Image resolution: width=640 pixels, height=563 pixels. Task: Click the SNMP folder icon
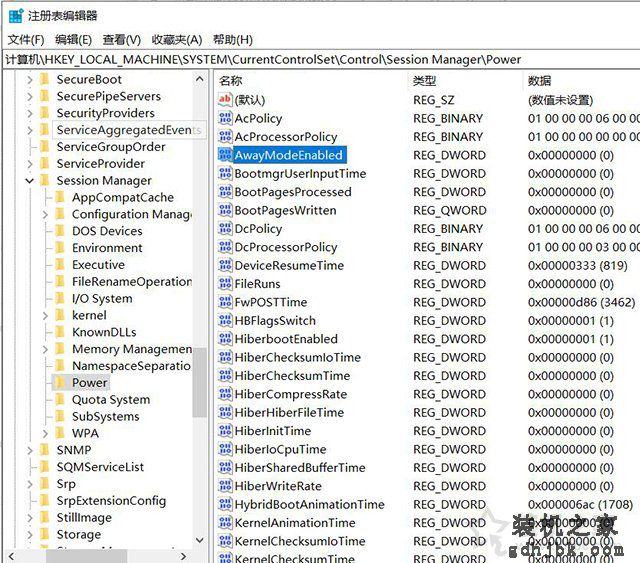[44, 450]
